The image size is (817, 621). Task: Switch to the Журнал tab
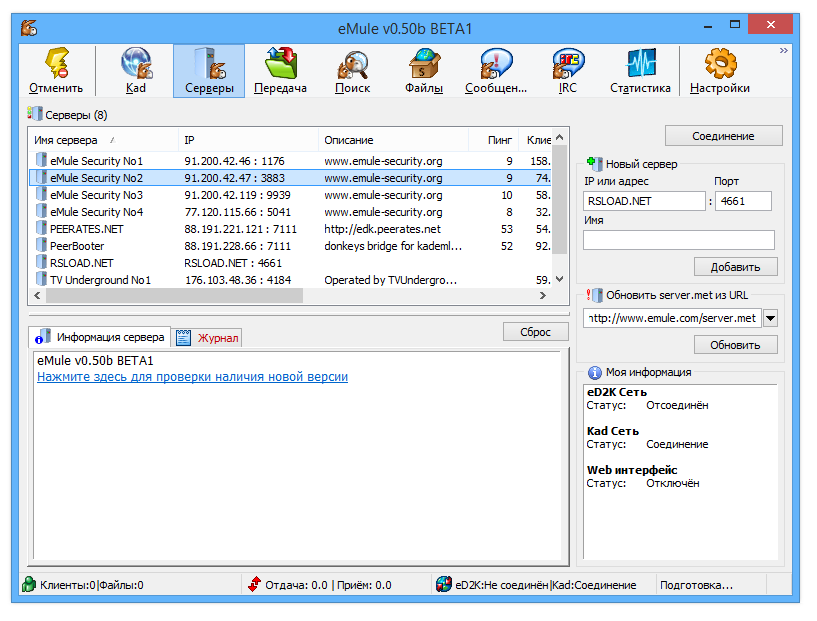pos(207,338)
